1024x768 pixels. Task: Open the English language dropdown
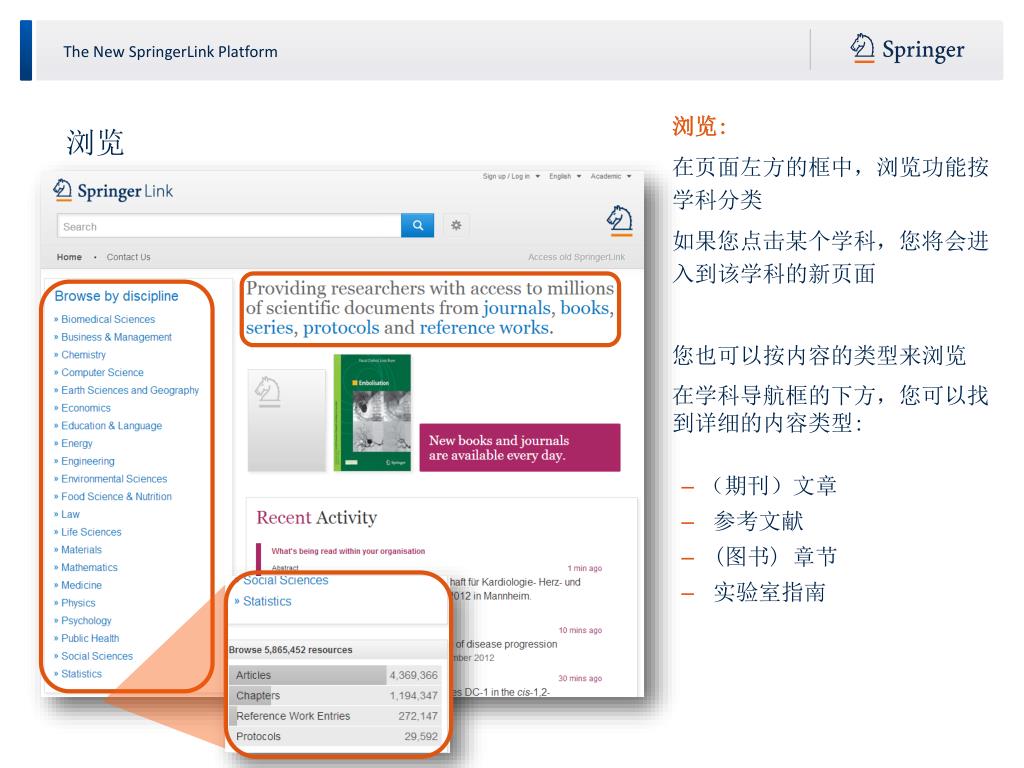[x=565, y=176]
